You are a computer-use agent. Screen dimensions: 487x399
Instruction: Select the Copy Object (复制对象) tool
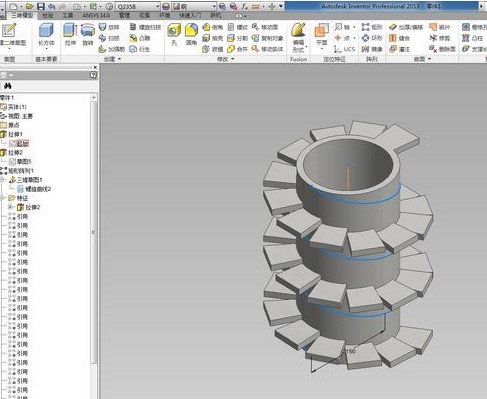tap(268, 38)
